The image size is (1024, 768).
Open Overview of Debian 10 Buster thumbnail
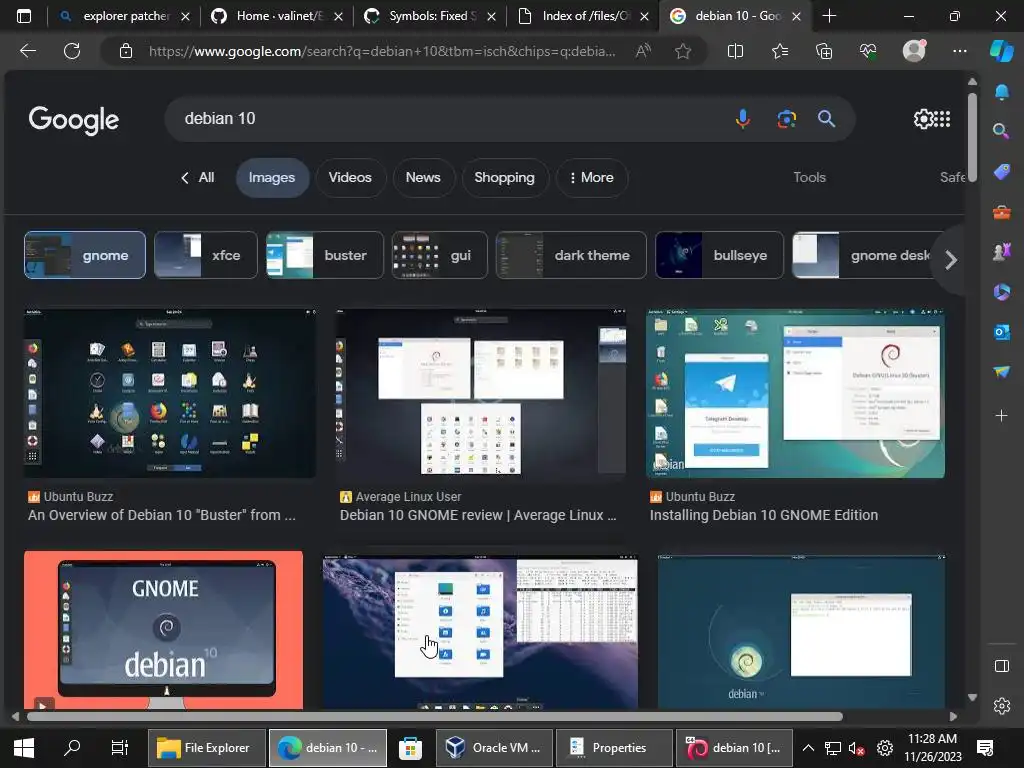click(170, 393)
